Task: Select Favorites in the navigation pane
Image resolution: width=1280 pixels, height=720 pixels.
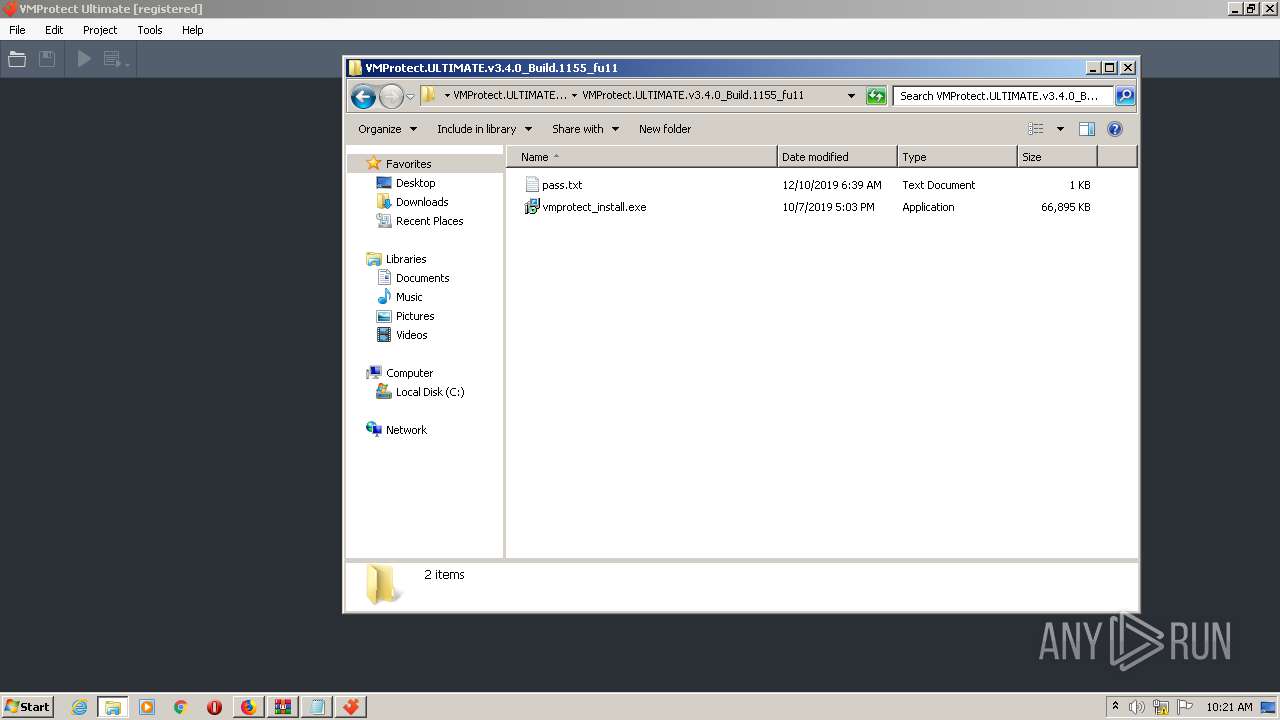Action: [408, 164]
